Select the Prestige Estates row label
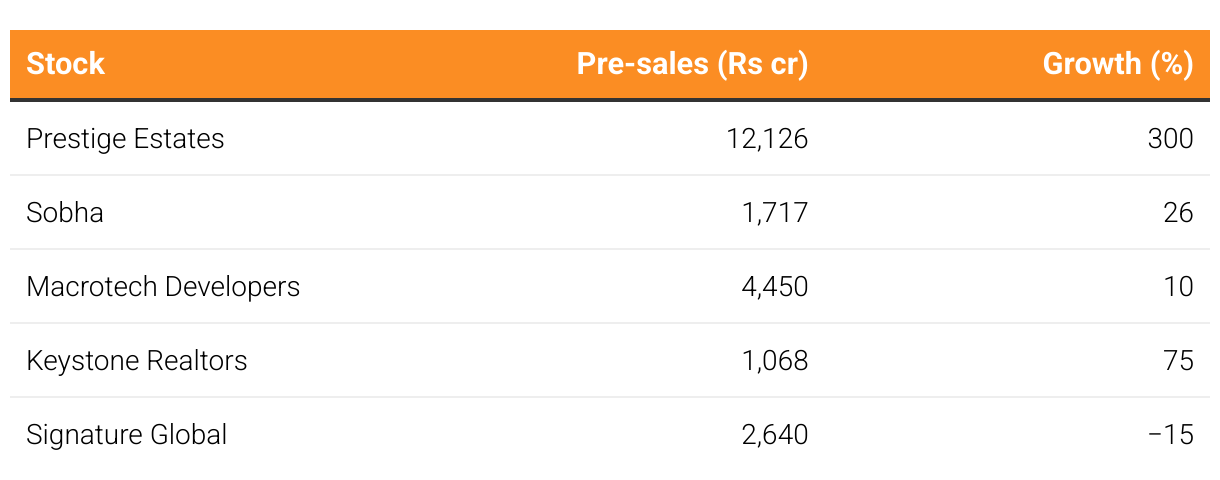1220x480 pixels. (x=125, y=138)
